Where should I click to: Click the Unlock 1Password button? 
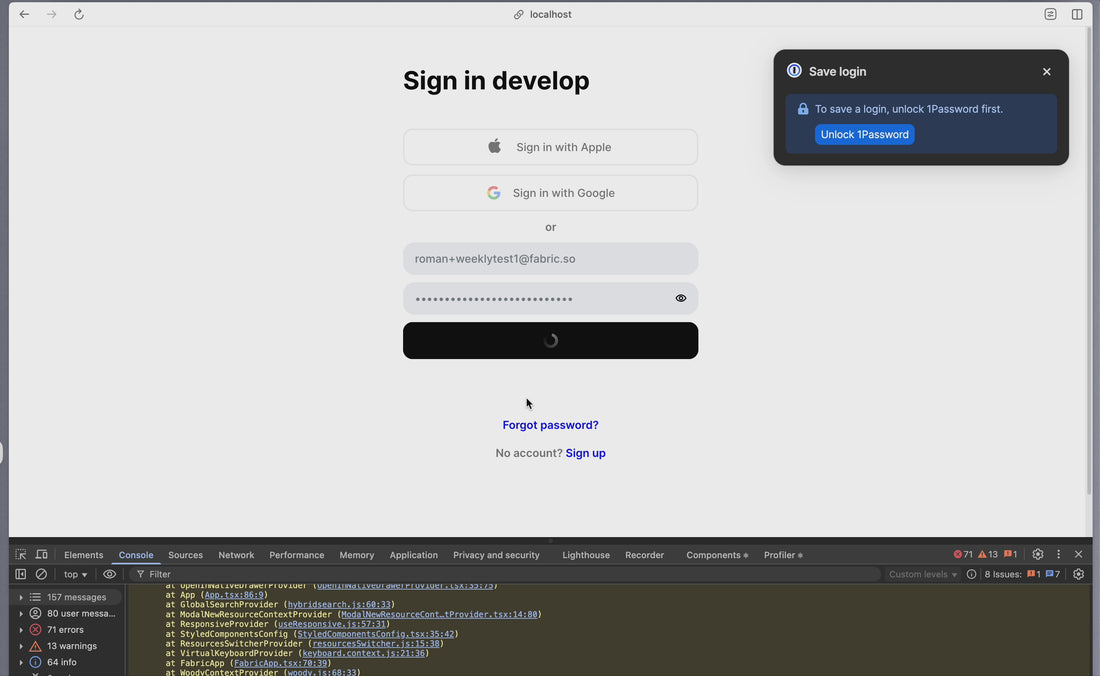[864, 134]
